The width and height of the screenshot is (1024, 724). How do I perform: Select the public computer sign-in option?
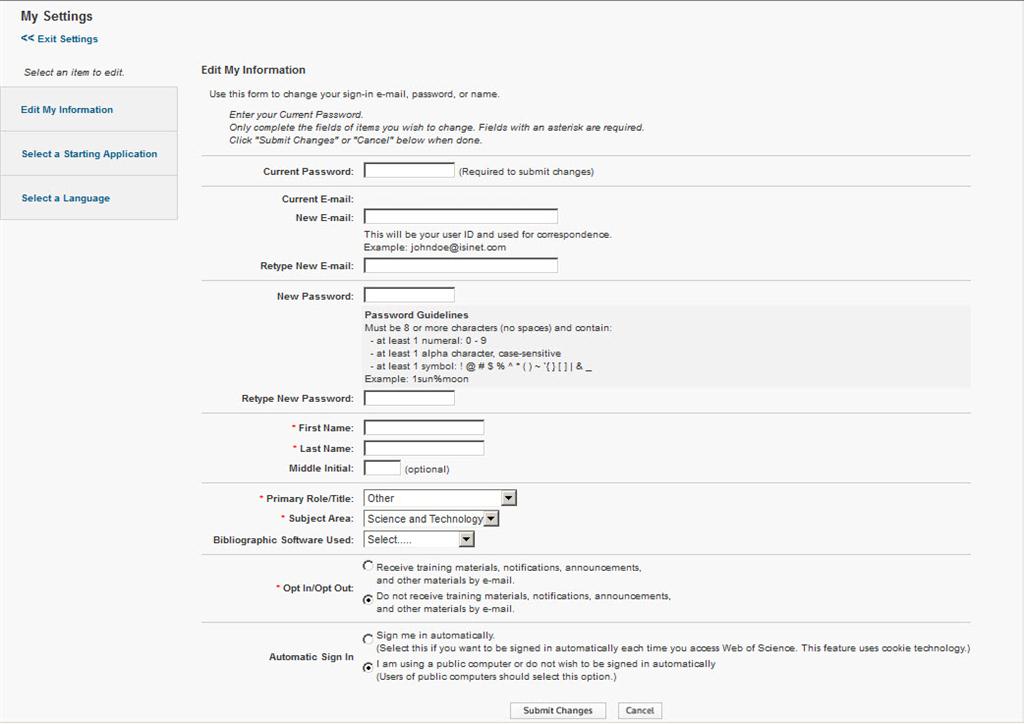coord(366,667)
